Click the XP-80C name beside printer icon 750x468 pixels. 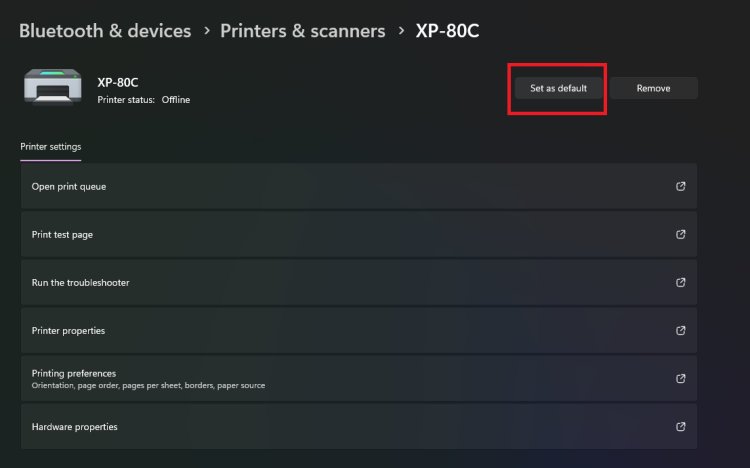118,82
